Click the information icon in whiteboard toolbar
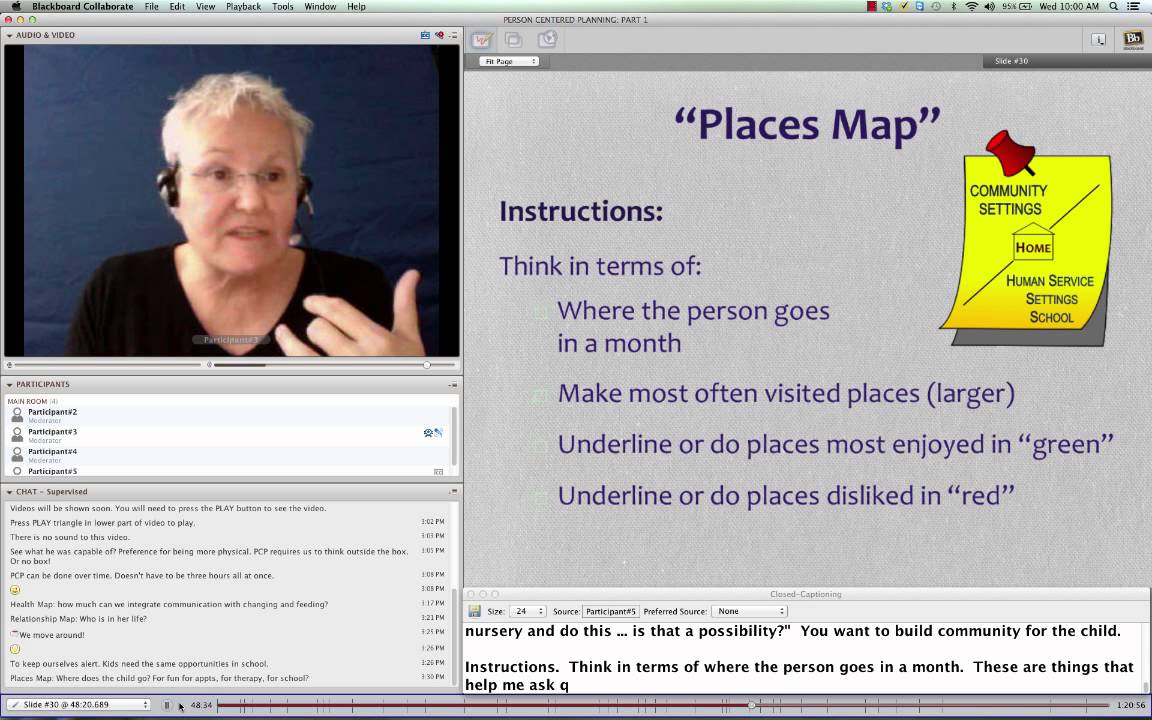Image resolution: width=1152 pixels, height=720 pixels. (1098, 40)
